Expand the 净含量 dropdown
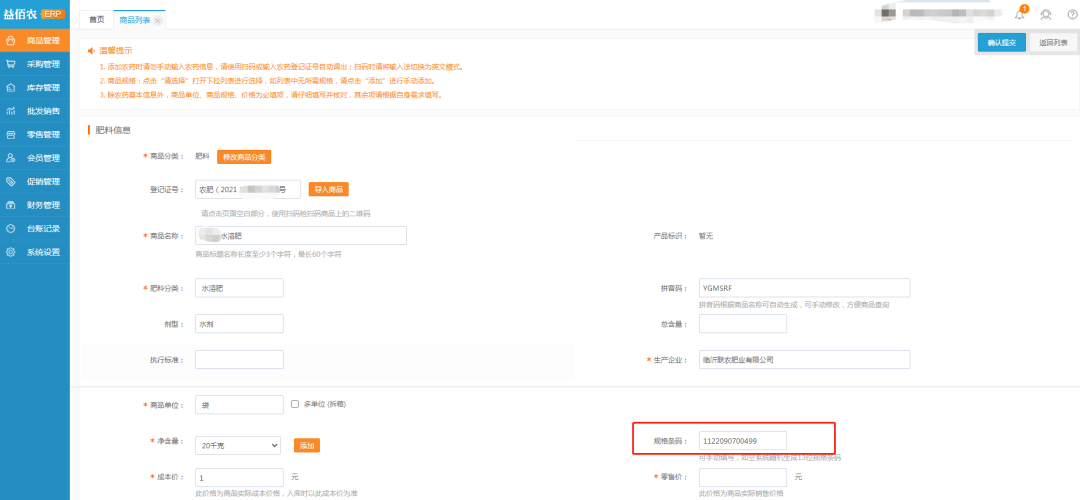Image resolution: width=1080 pixels, height=500 pixels. point(238,445)
